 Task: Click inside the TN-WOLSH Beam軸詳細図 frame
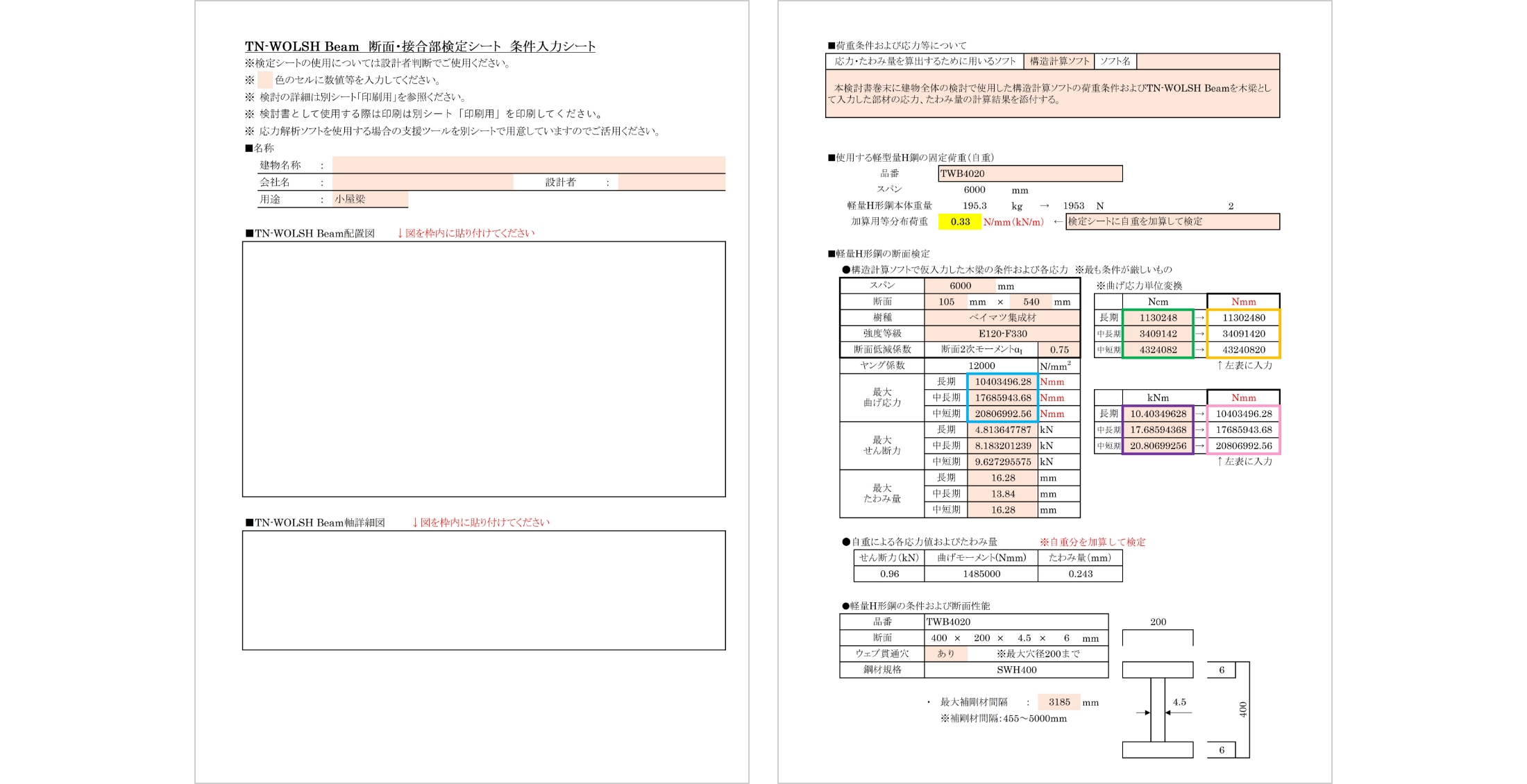coord(484,590)
